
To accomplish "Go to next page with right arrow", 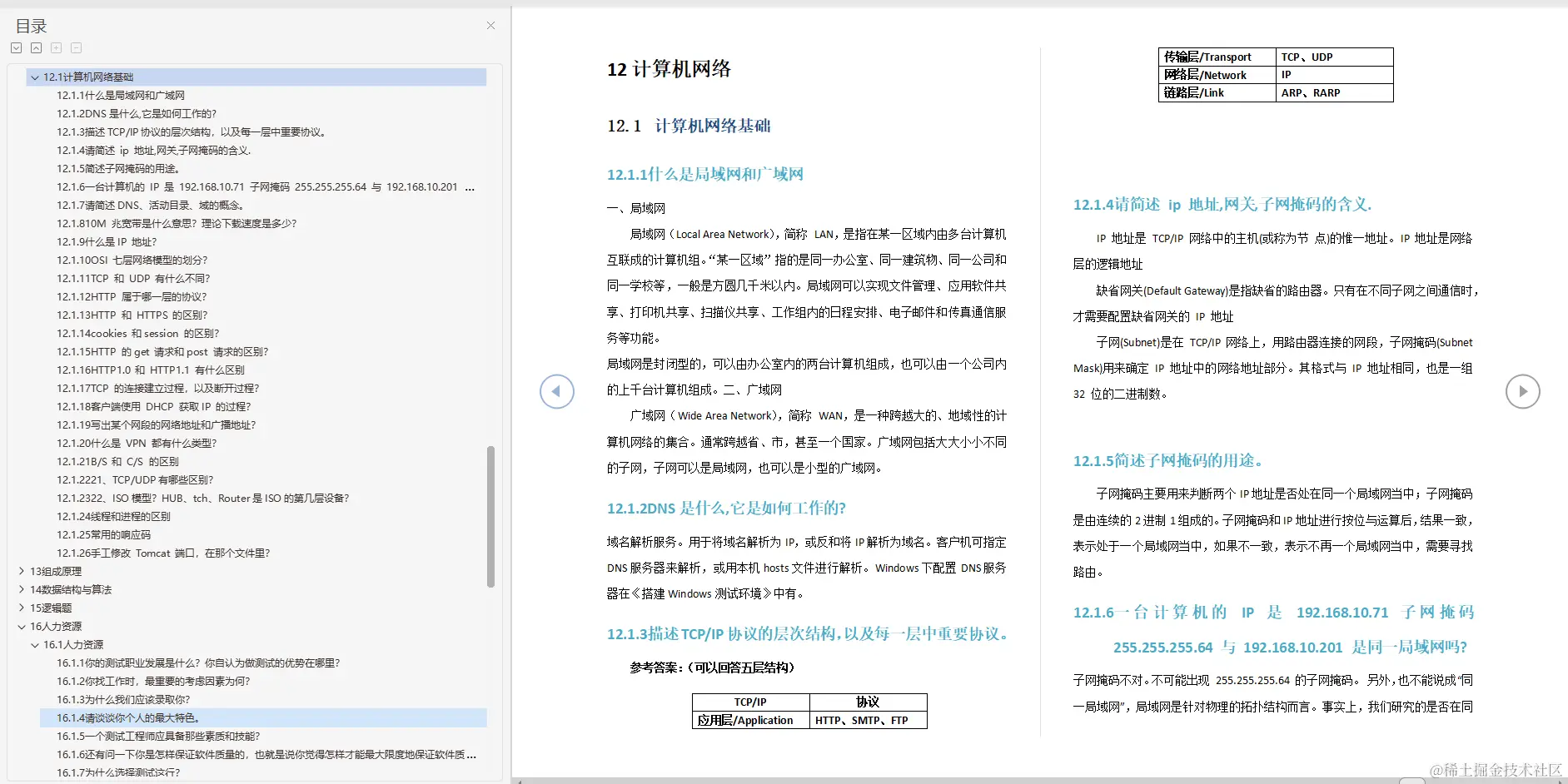I will click(1523, 391).
